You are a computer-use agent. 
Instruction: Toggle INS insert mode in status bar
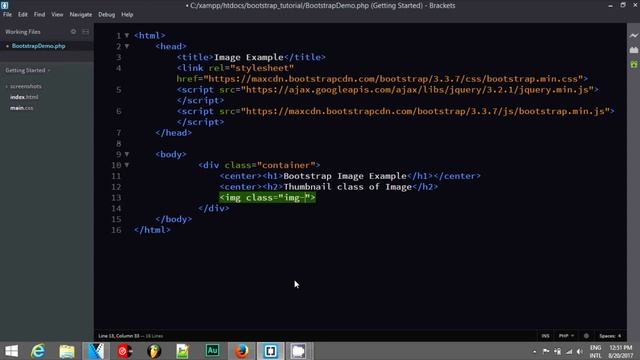tap(545, 336)
